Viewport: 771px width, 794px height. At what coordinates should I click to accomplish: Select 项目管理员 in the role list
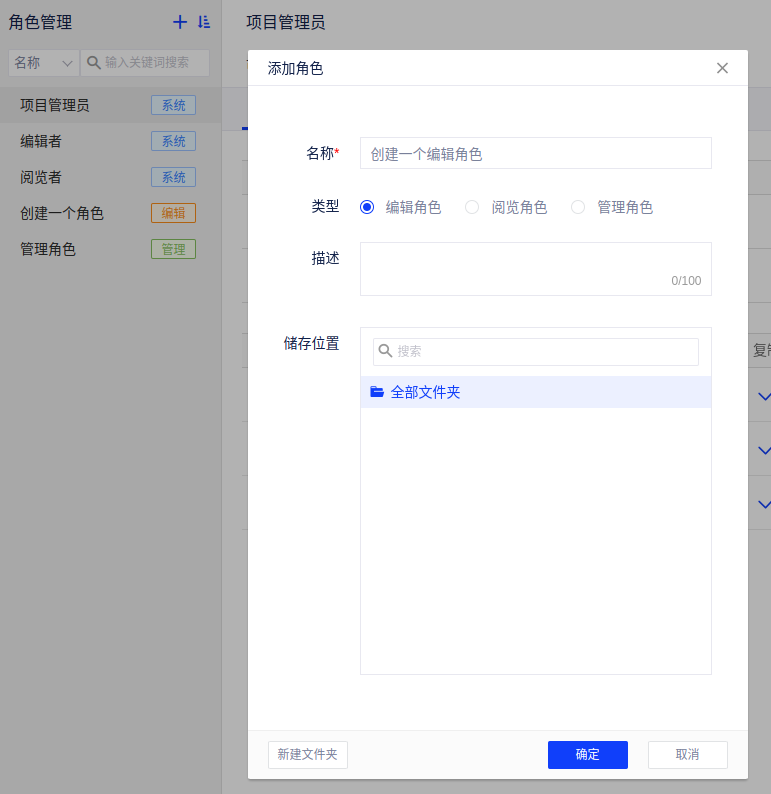[55, 105]
